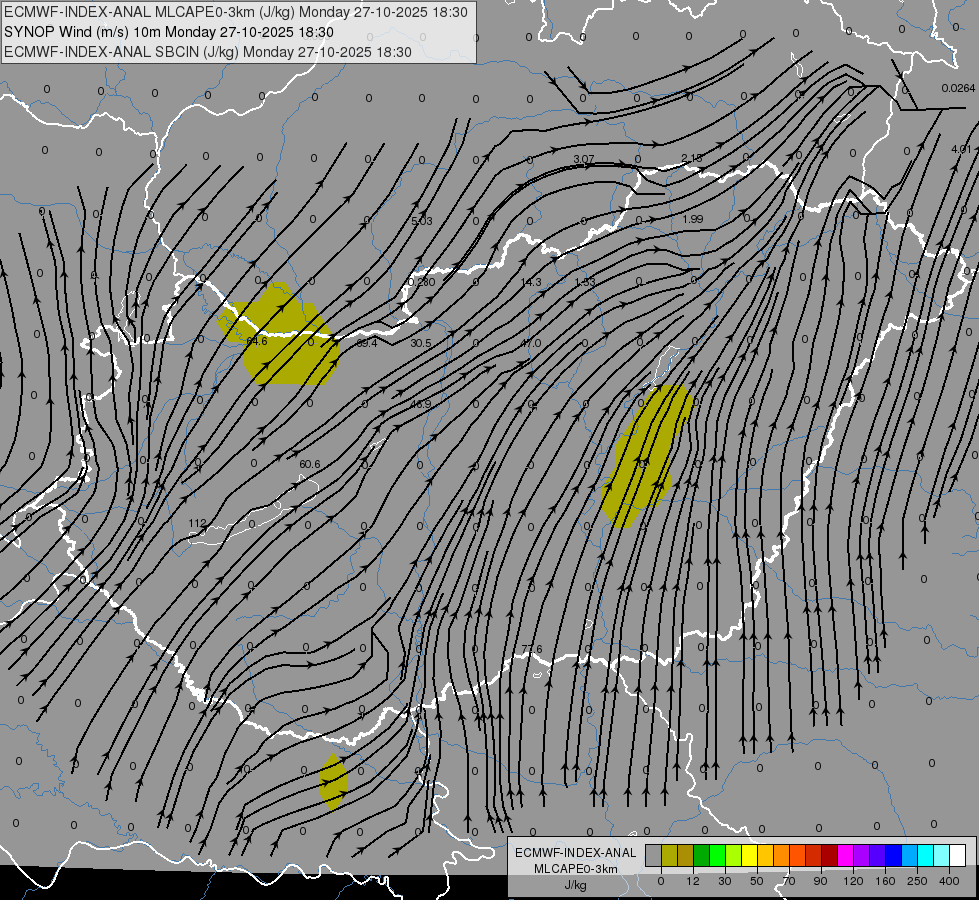Viewport: 979px width, 900px height.
Task: Click the MLCAPE0-3km title line in header
Action: tap(235, 12)
